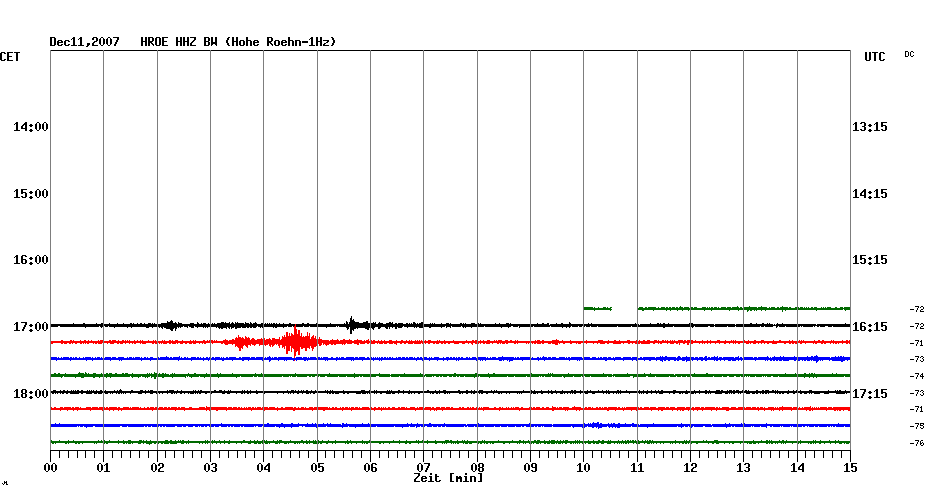Click the UTC time label '17:15'

click(x=870, y=394)
